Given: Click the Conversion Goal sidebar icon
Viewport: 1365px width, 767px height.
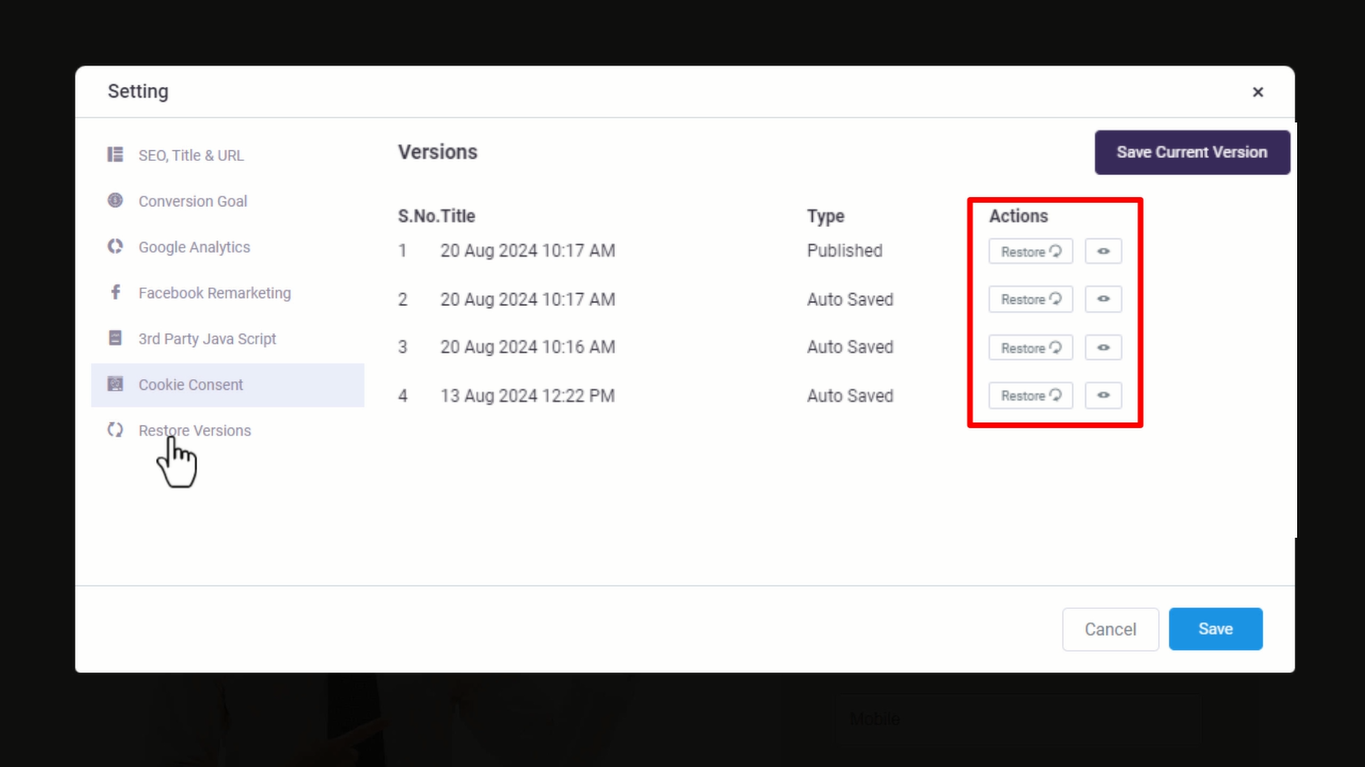Looking at the screenshot, I should [115, 201].
